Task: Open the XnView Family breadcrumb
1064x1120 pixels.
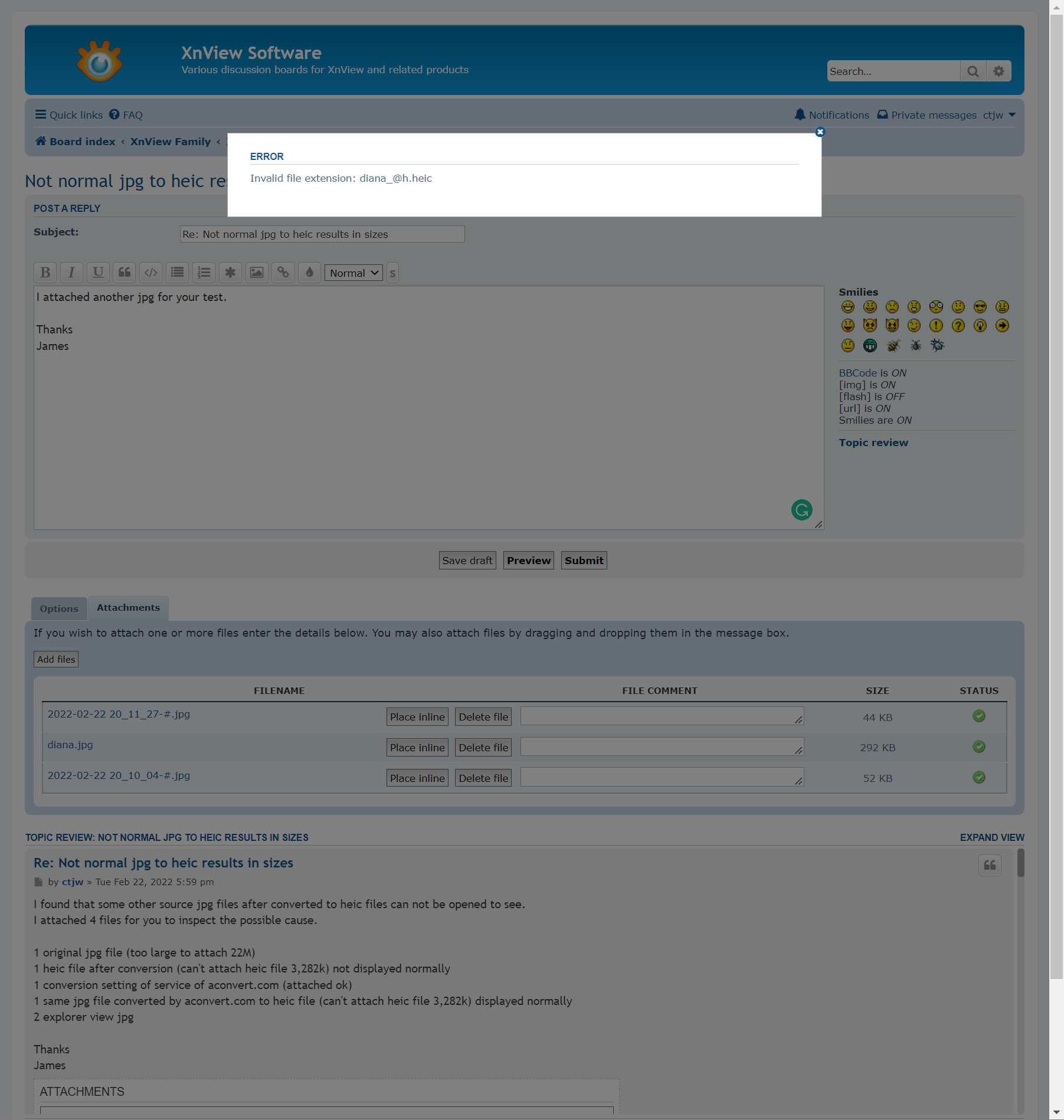Action: 171,142
